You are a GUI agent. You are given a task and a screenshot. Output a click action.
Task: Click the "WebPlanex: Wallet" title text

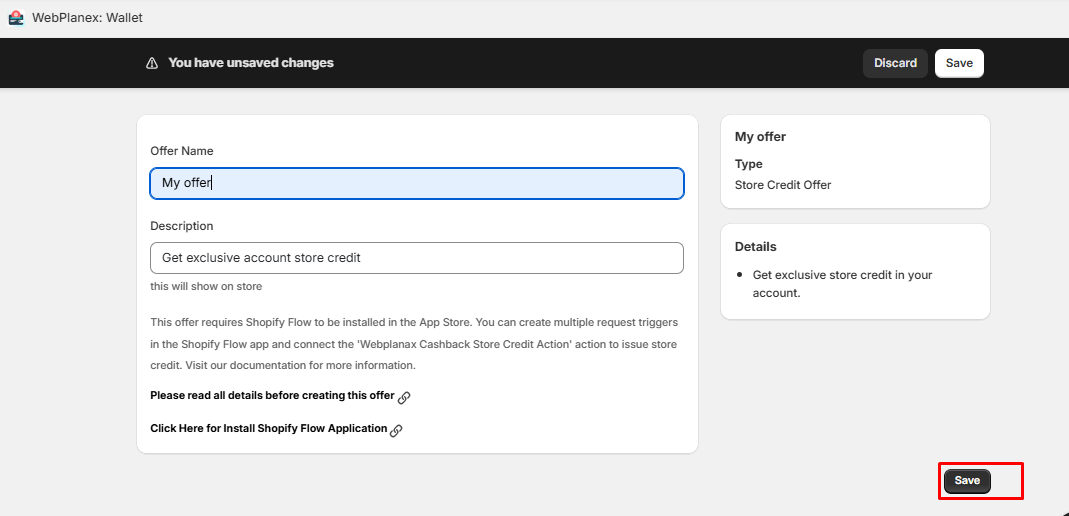[x=87, y=18]
